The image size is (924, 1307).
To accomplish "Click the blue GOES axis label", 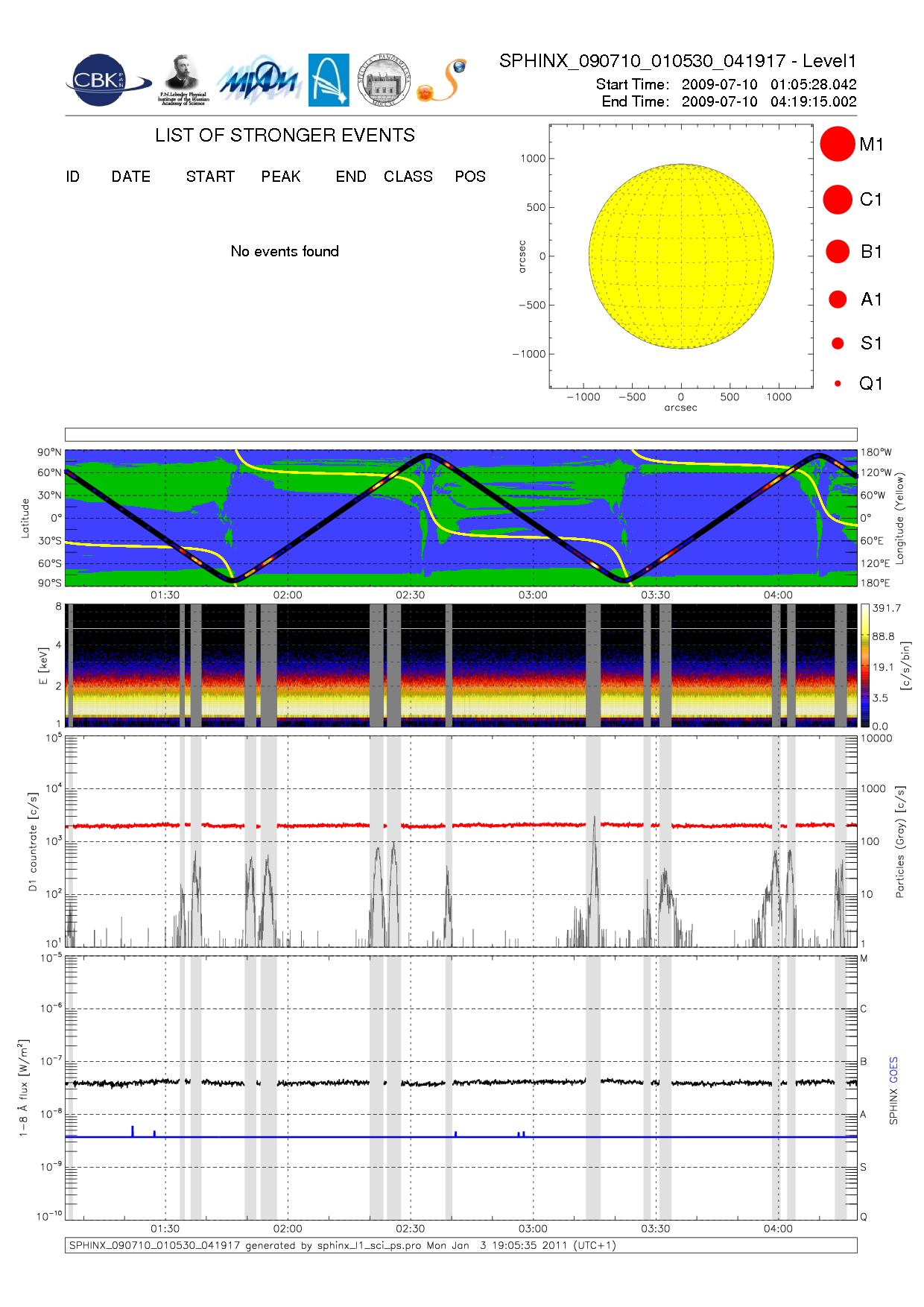I will 893,1070.
